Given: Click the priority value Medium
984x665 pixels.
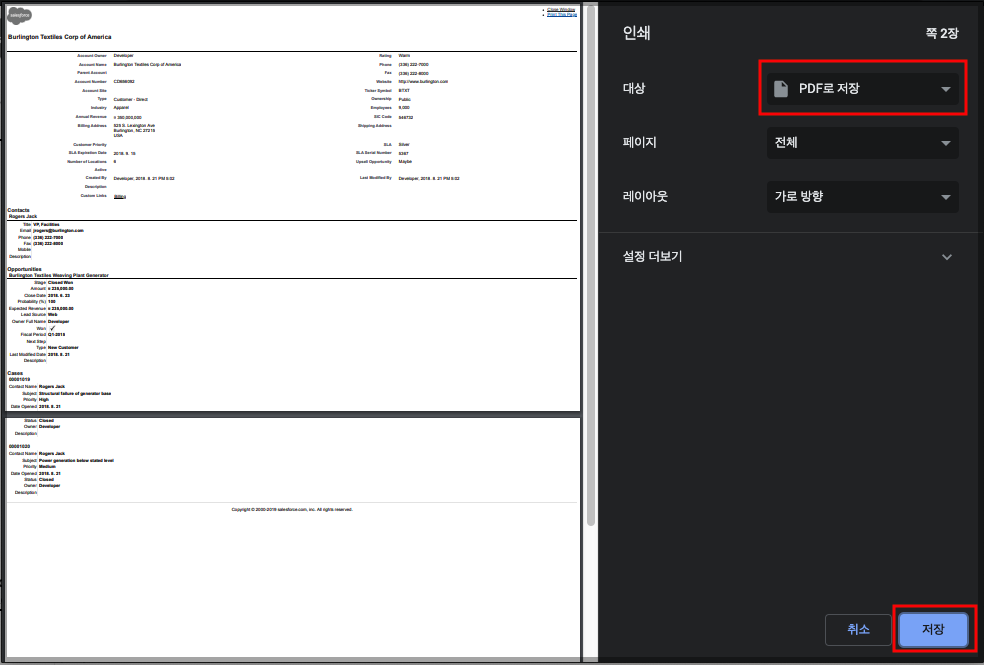Looking at the screenshot, I should (x=47, y=467).
